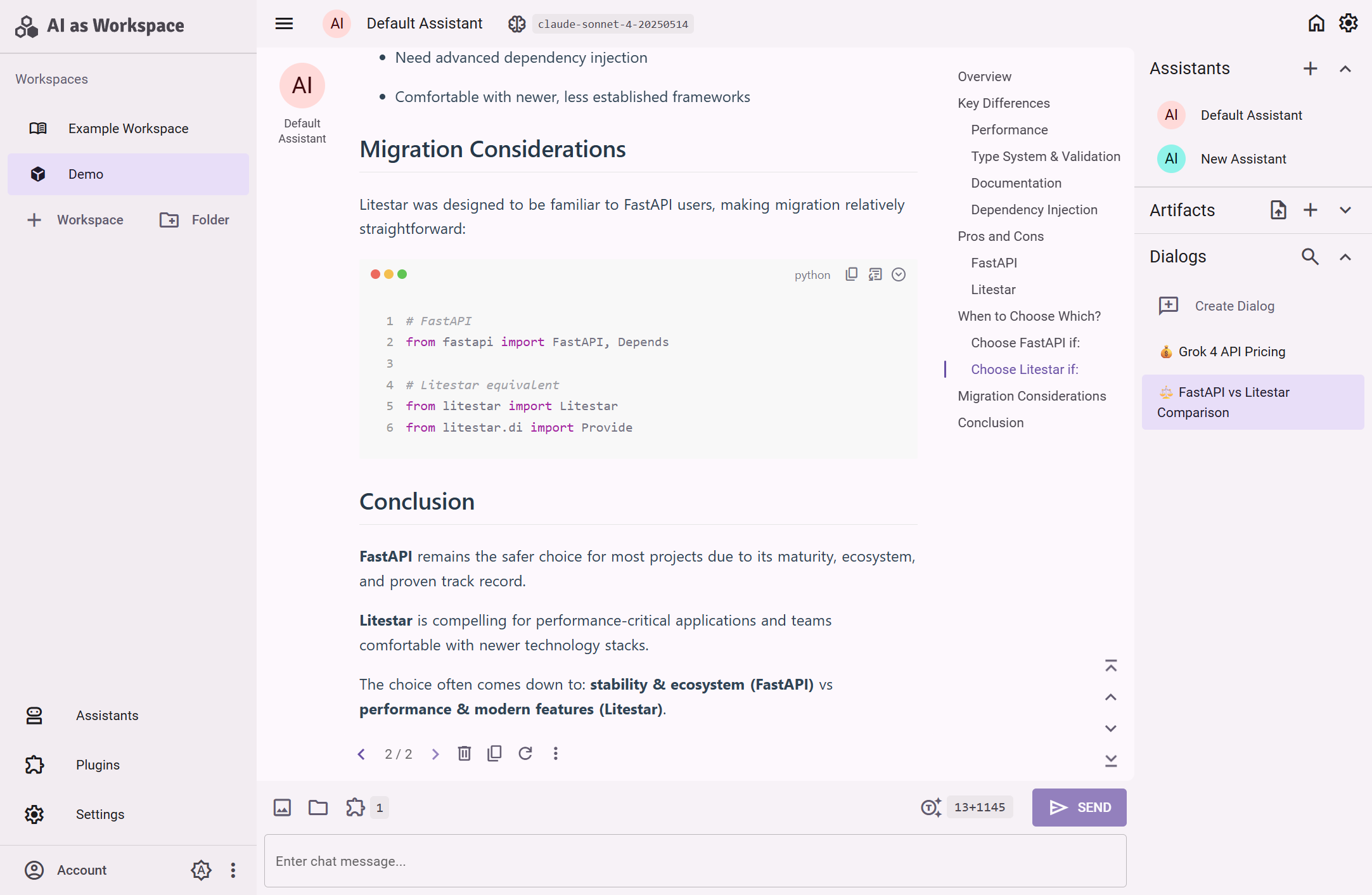
Task: Jump to top of conversation
Action: click(x=1111, y=666)
